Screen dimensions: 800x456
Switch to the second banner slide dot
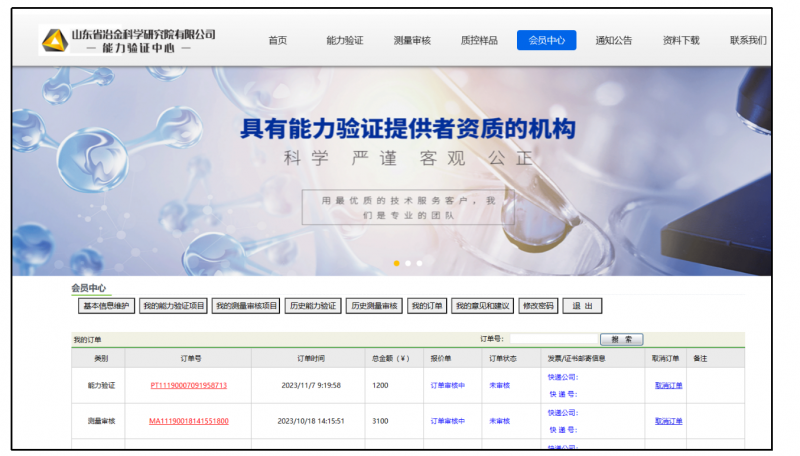pyautogui.click(x=408, y=263)
